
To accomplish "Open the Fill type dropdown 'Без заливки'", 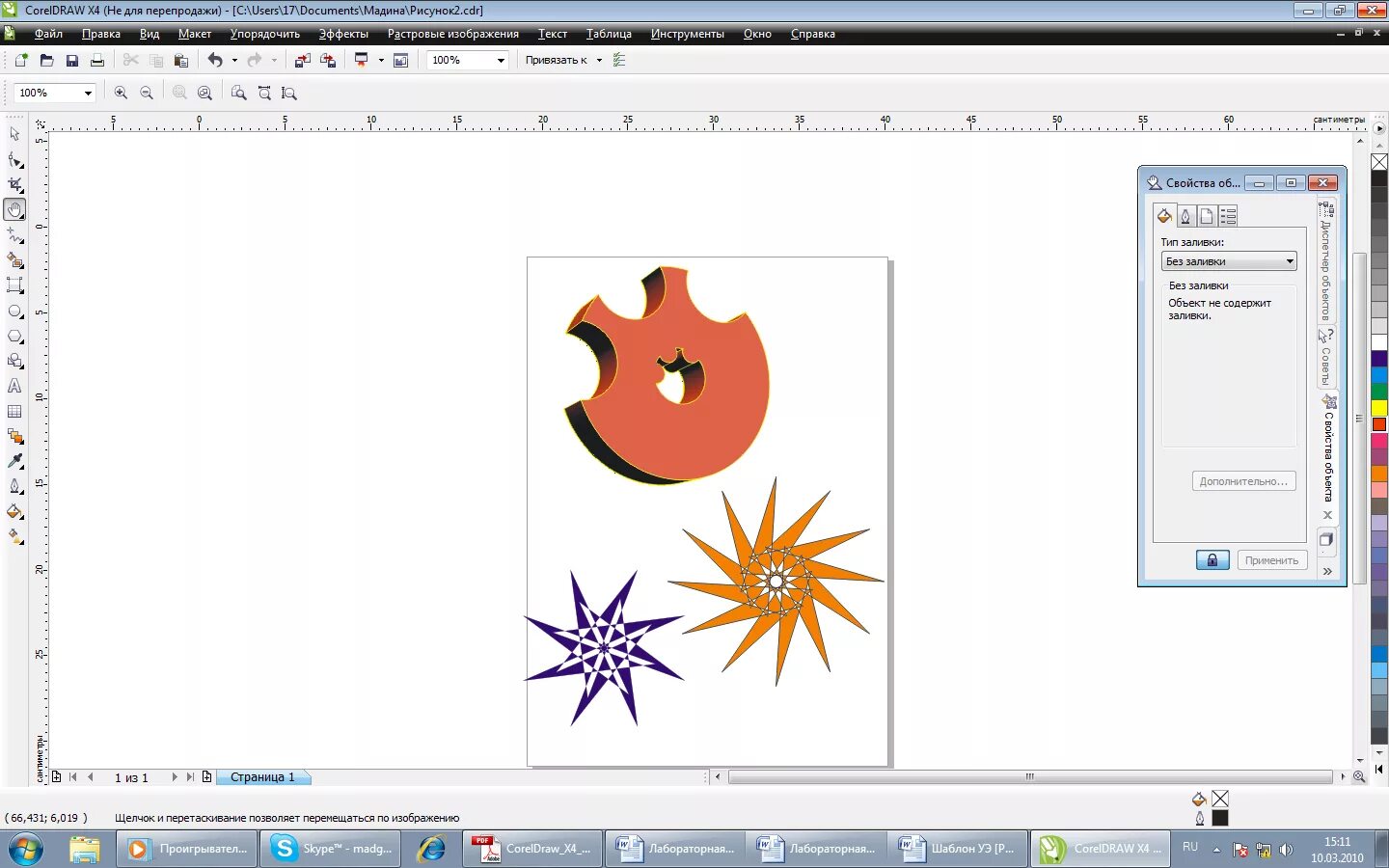I will (x=1229, y=261).
